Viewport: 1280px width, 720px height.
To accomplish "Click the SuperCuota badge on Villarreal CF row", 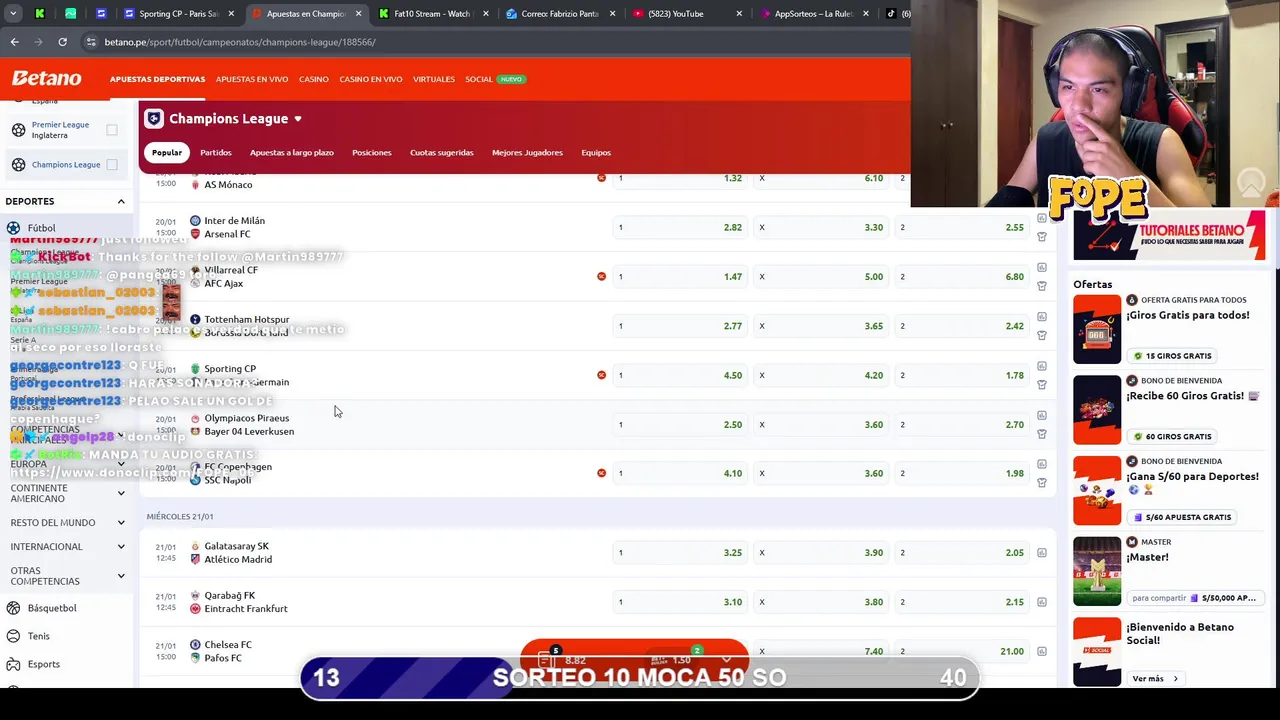I will click(x=601, y=276).
